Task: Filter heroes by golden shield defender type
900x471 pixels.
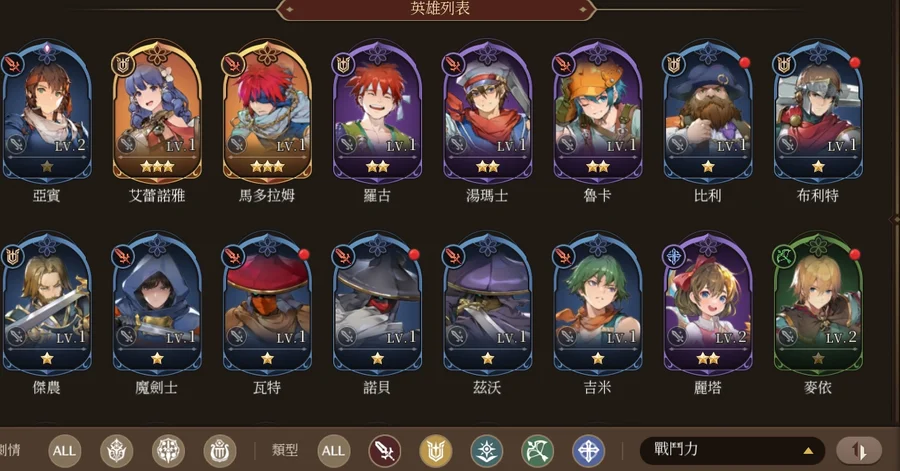Action: pos(436,451)
